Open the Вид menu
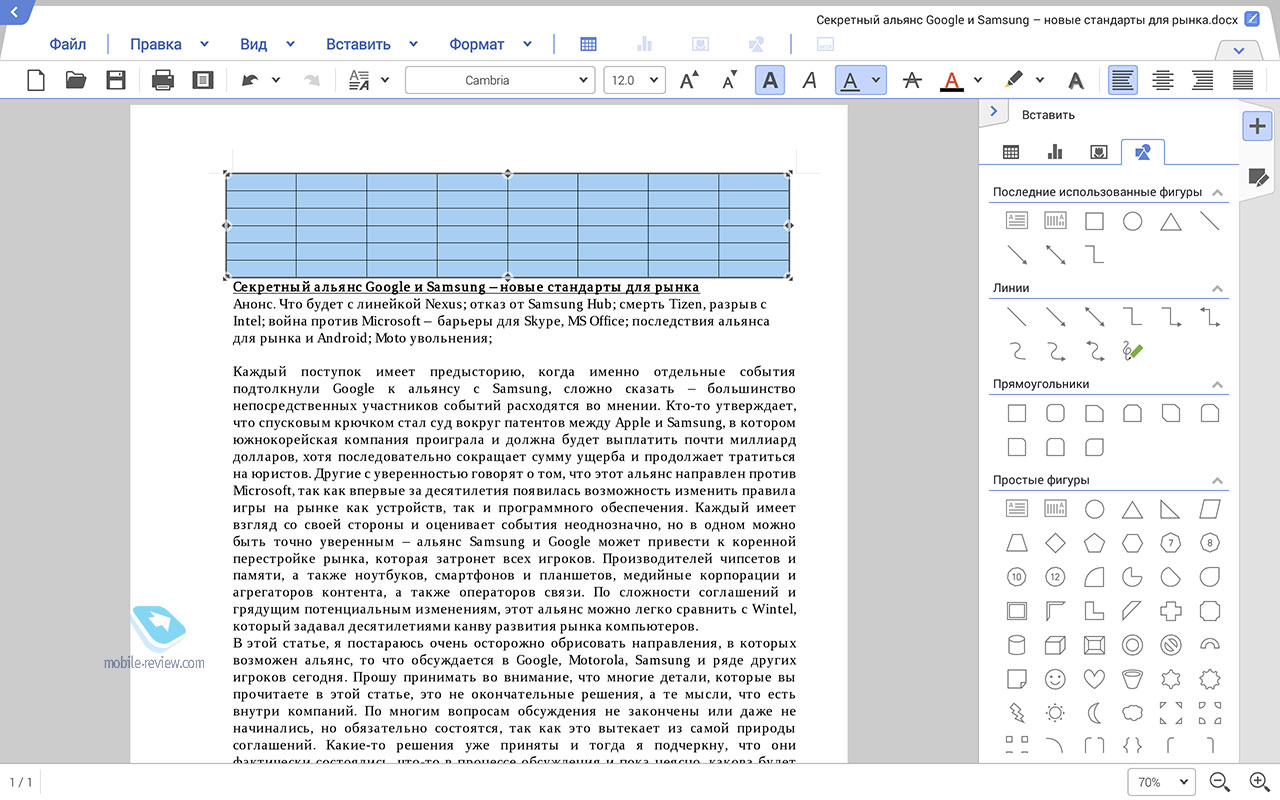Viewport: 1280px width, 800px height. 253,44
